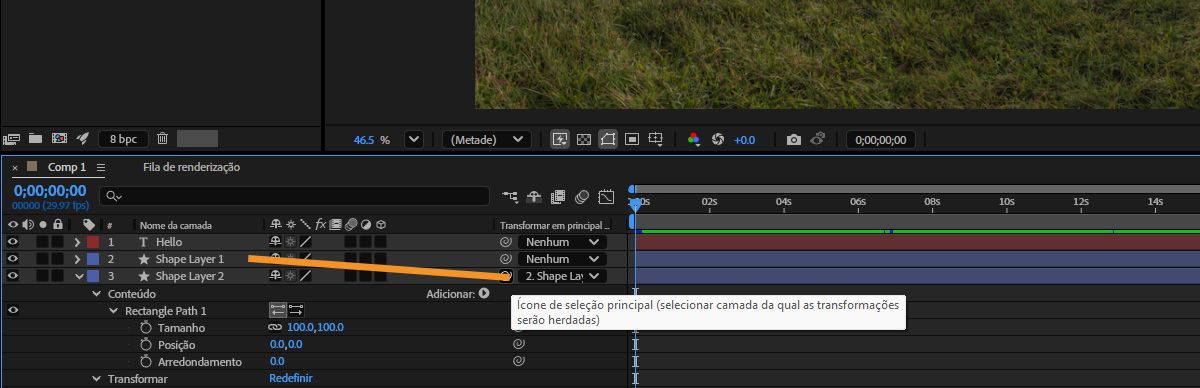Lock Shape Layer 2
The image size is (1200, 388).
58,276
